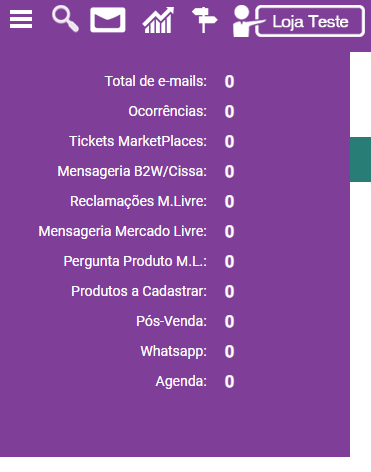
Task: Open Mensageria Mercado Livre item
Action: coord(123,231)
